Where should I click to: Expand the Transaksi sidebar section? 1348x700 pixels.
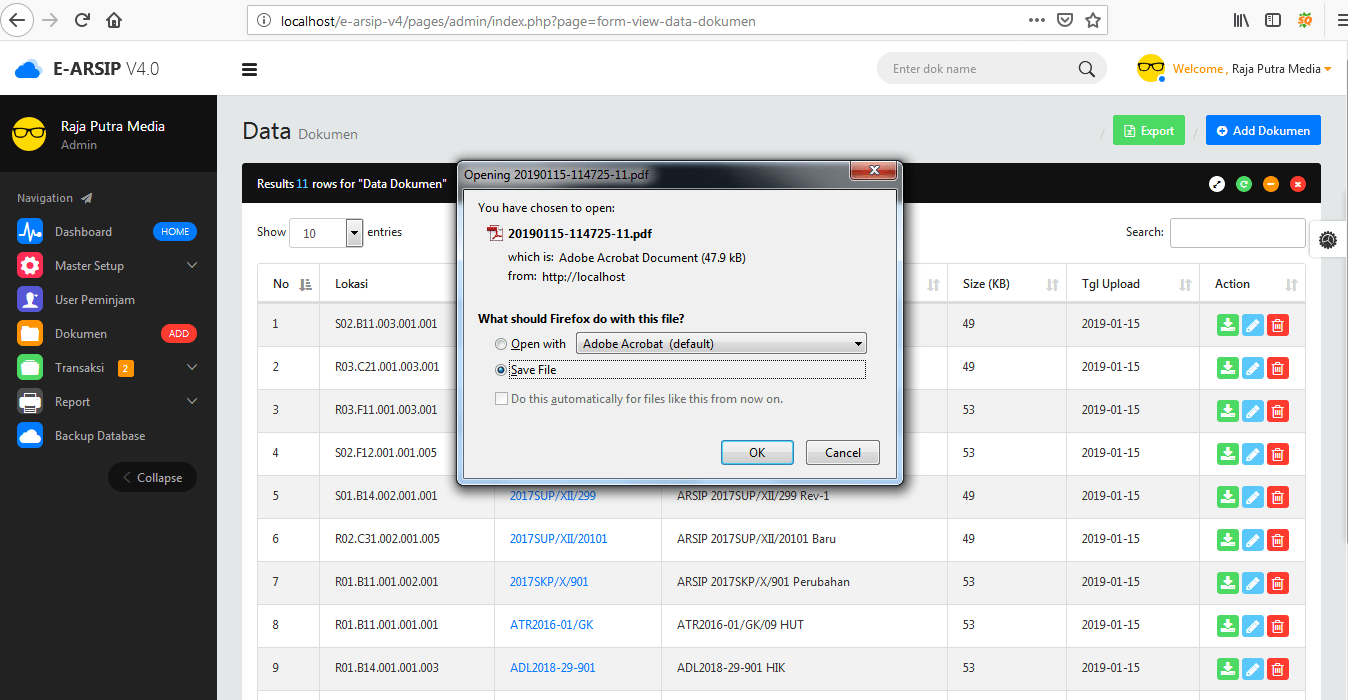coord(83,367)
